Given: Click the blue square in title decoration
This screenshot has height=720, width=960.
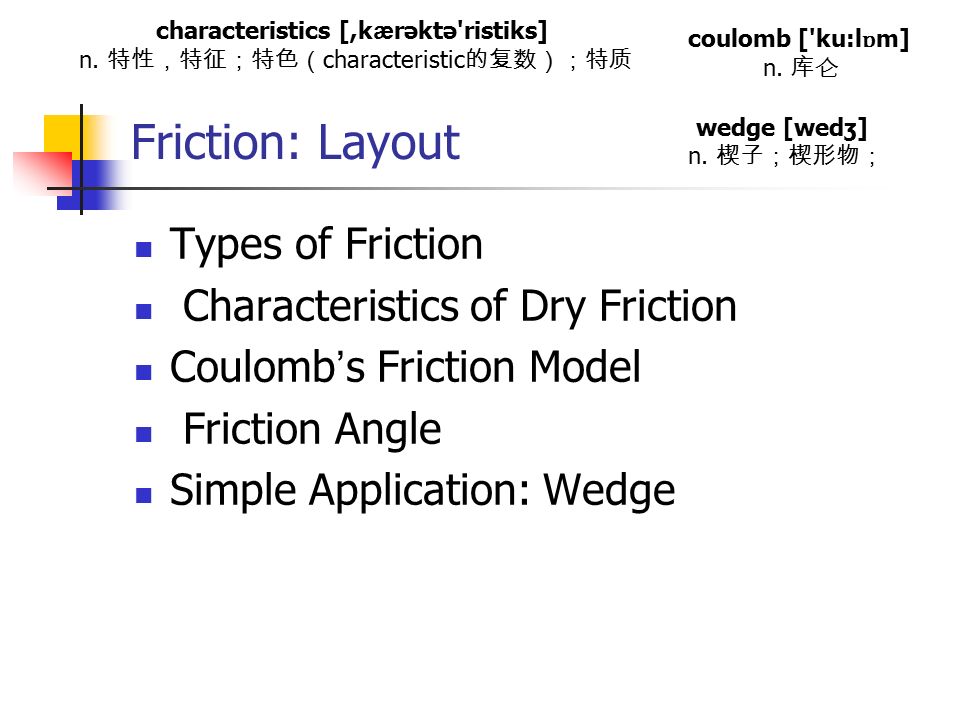Looking at the screenshot, I should tap(92, 185).
